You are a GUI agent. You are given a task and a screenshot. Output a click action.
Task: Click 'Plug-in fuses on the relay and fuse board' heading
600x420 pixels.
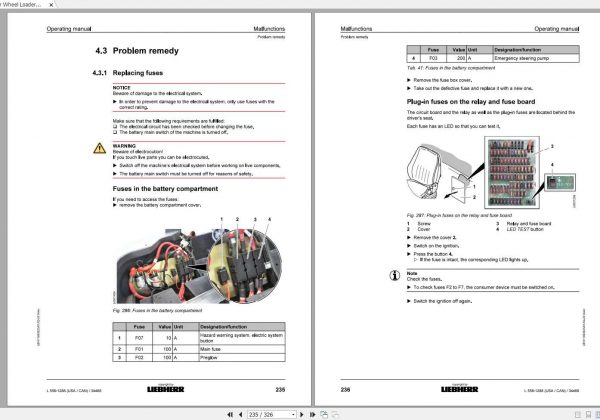pyautogui.click(x=471, y=102)
